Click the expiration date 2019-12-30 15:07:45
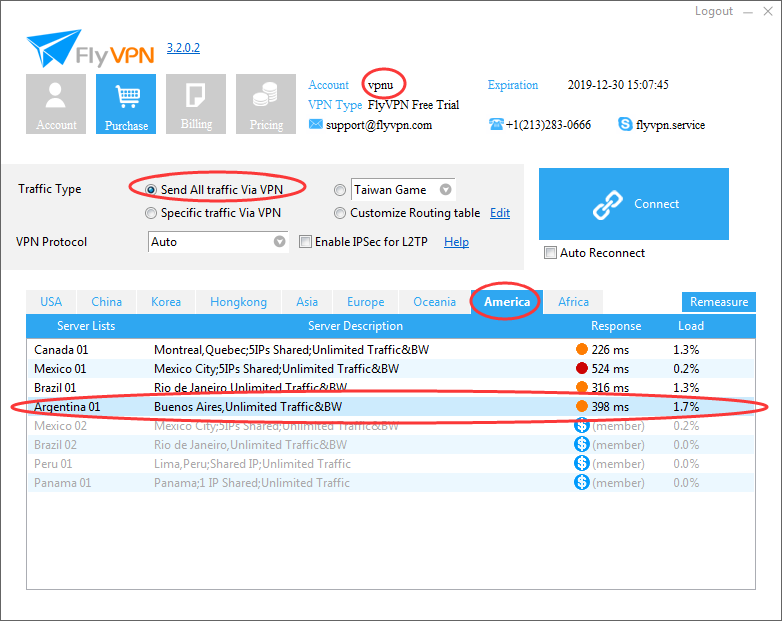Screen dimensions: 782x621 pos(618,85)
